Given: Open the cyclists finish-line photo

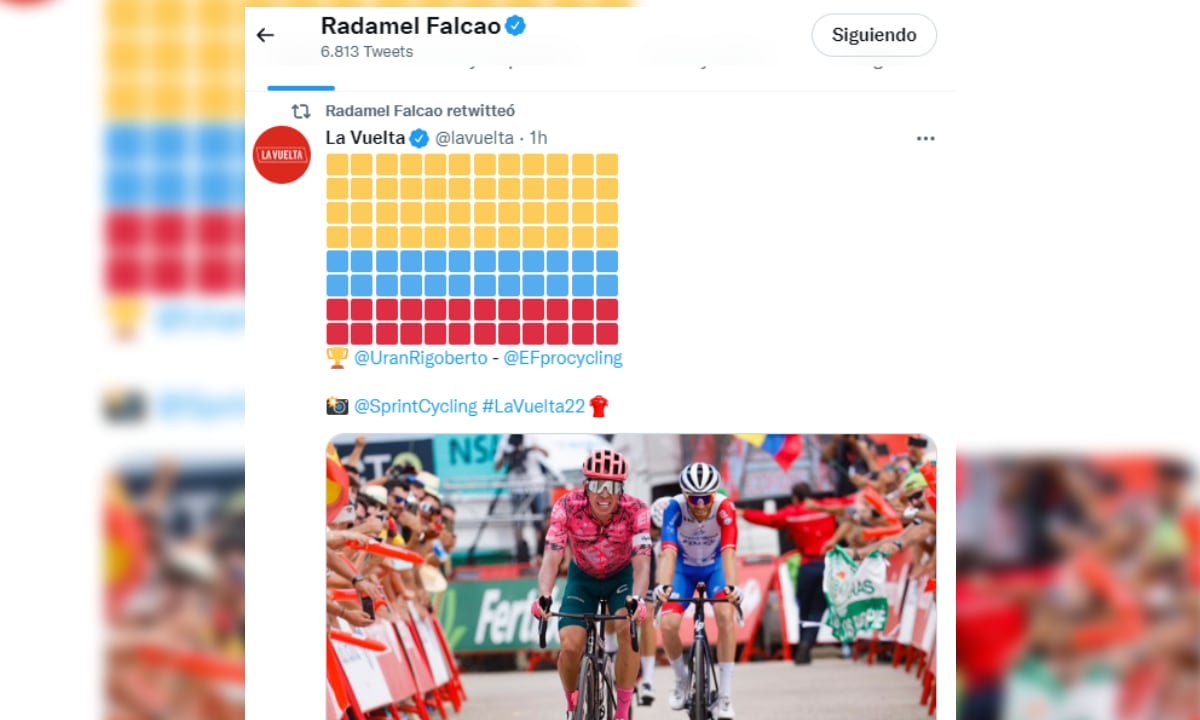Looking at the screenshot, I should [x=630, y=575].
